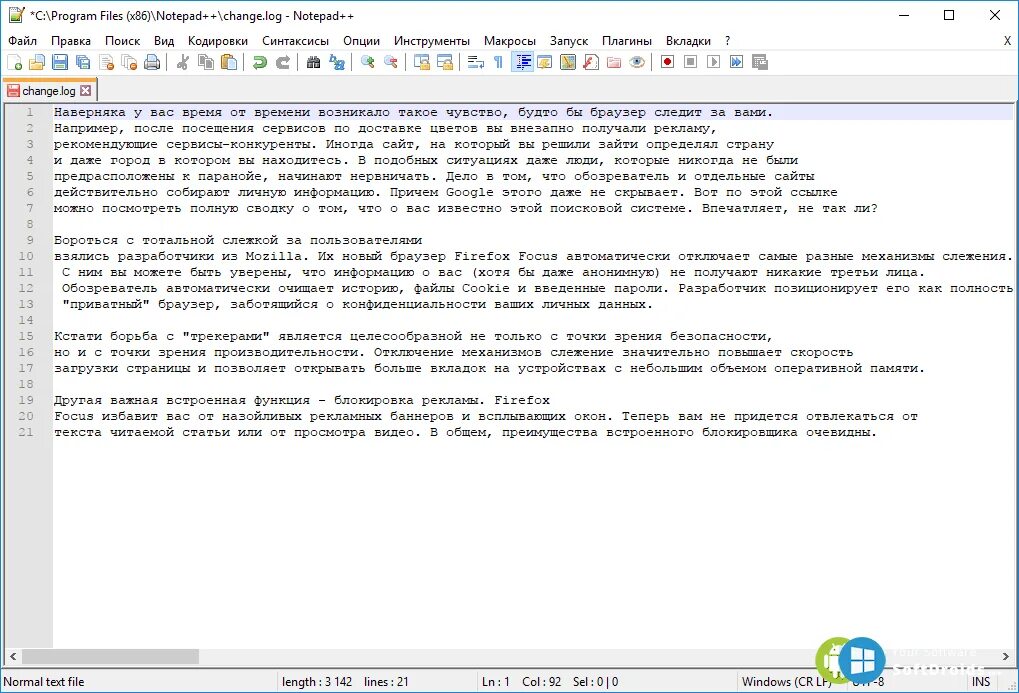
Task: Toggle vertical scroll synchronization icon
Action: tap(422, 62)
